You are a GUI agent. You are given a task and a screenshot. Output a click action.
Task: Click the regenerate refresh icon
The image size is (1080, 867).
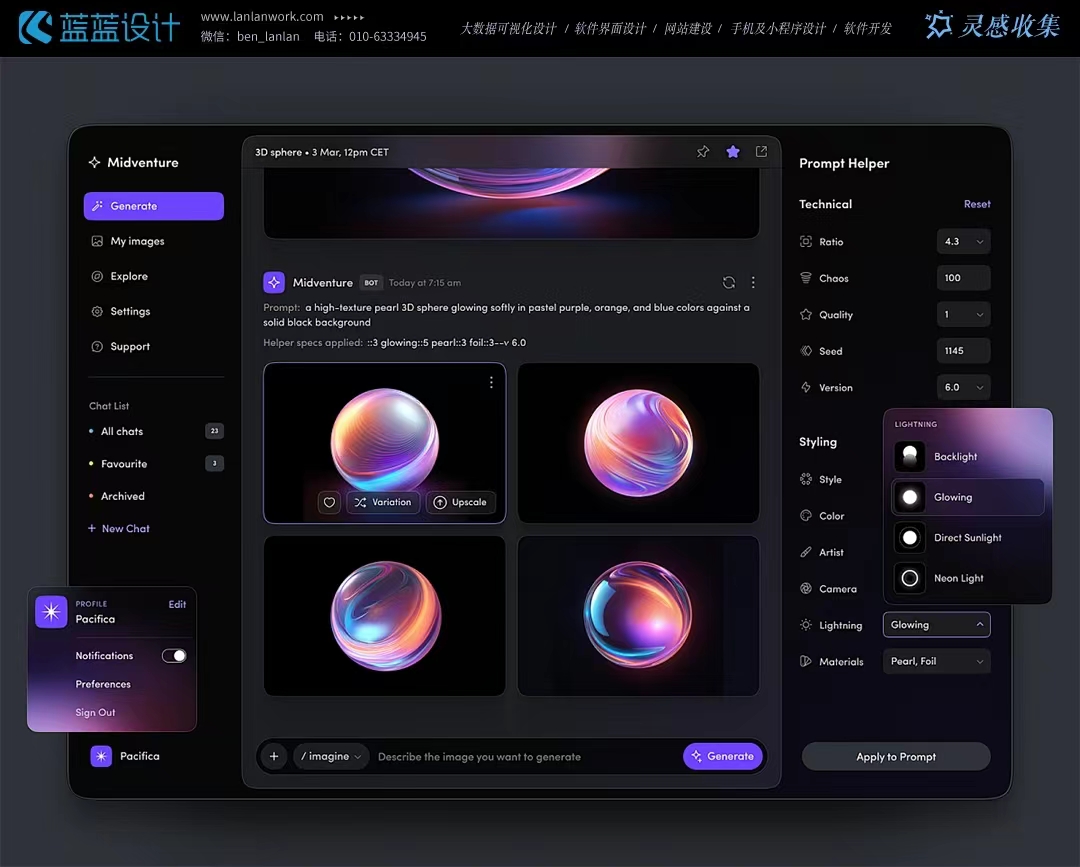tap(728, 283)
